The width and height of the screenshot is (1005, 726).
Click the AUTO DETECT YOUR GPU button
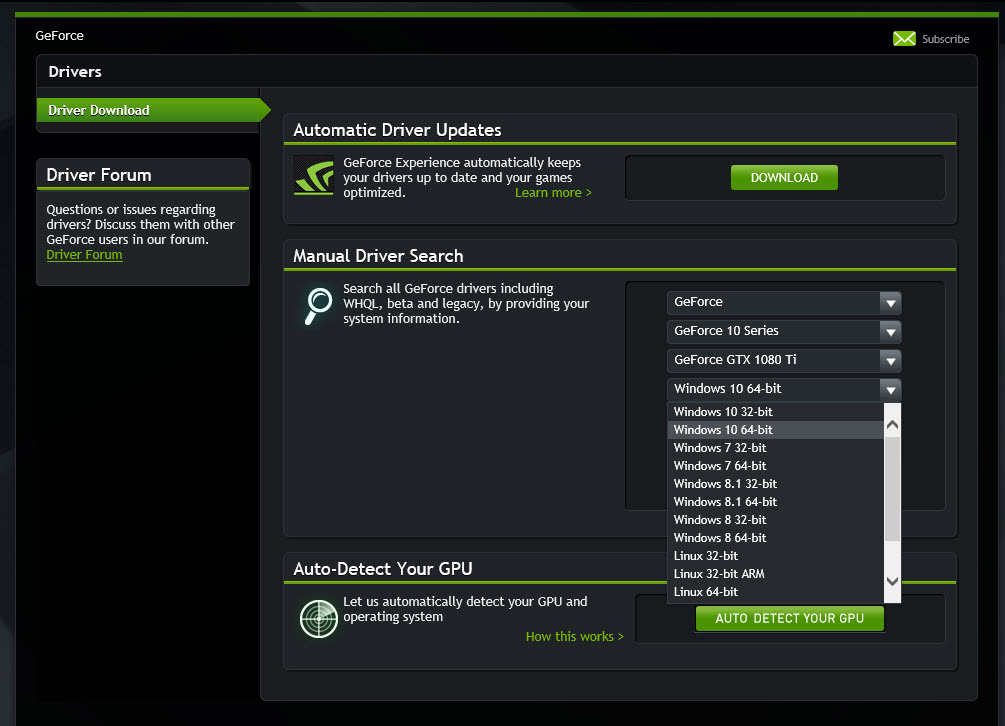(x=789, y=618)
